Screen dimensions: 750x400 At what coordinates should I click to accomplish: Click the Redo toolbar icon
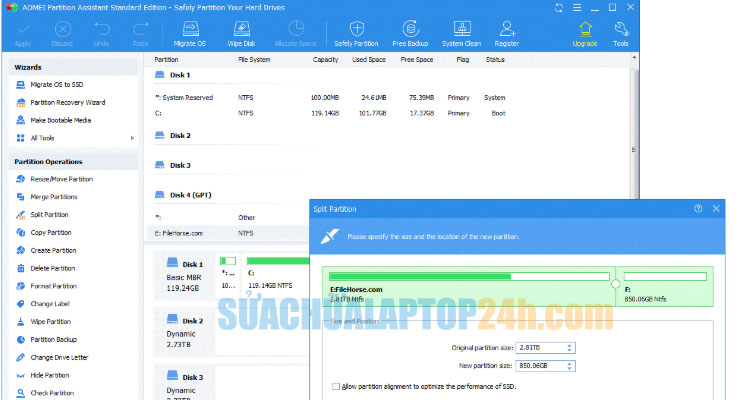point(140,34)
